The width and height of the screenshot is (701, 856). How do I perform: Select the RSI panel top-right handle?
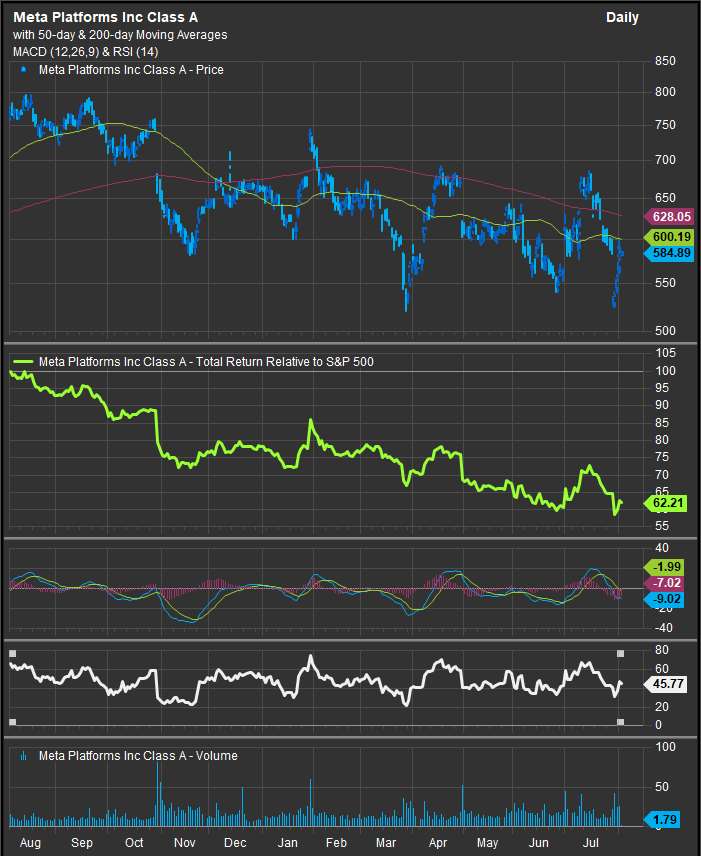point(620,653)
